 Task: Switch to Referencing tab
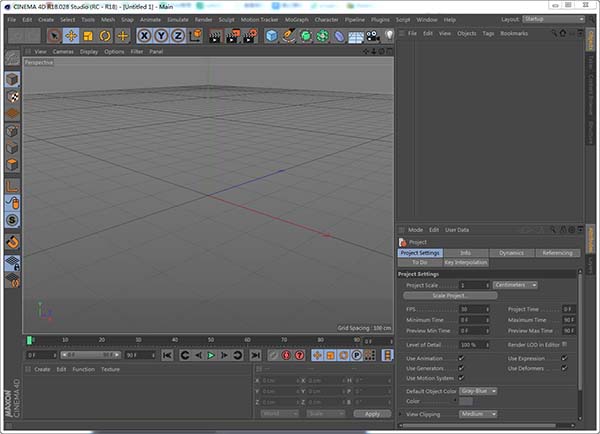[558, 253]
